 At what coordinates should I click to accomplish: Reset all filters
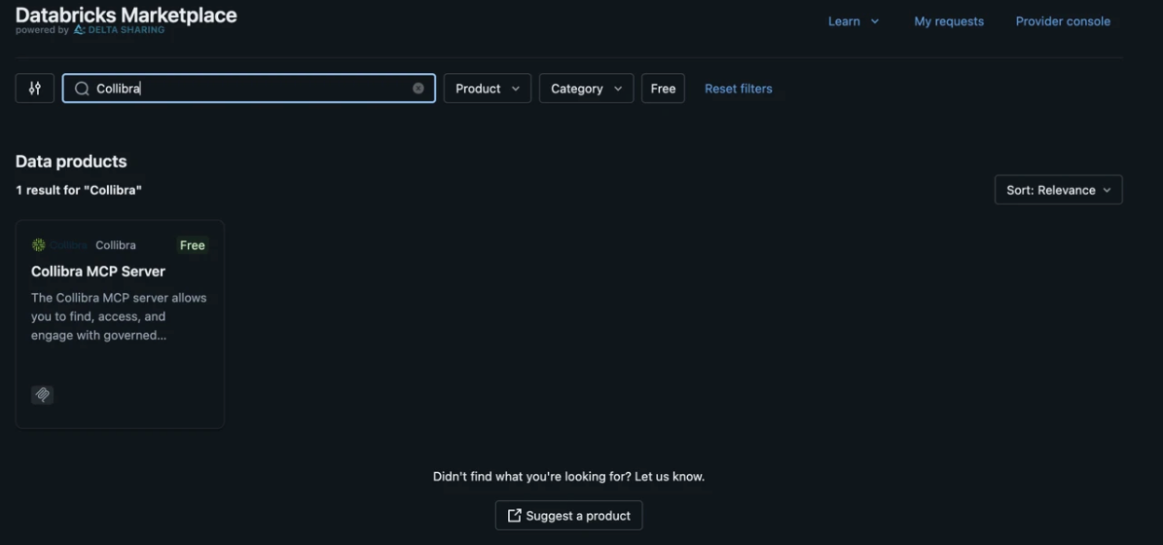738,88
